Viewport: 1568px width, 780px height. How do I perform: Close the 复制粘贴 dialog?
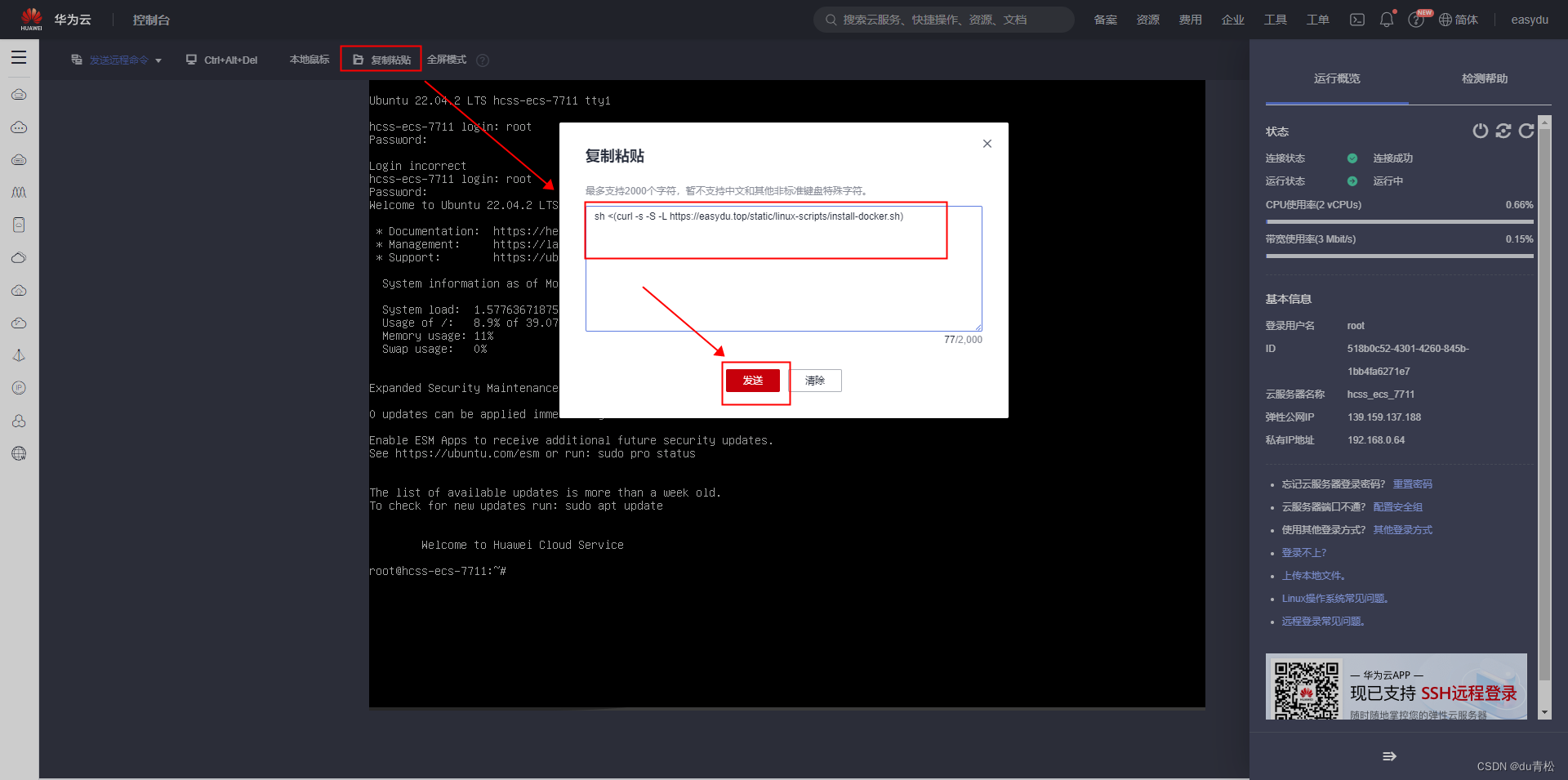coord(987,144)
